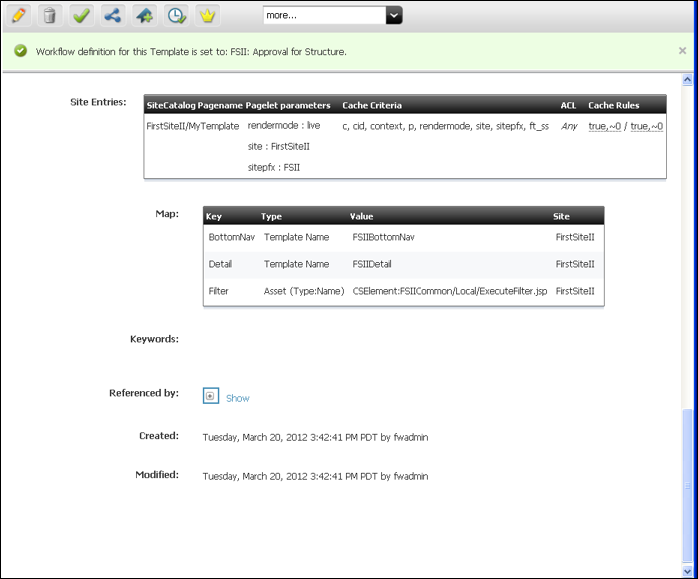Image resolution: width=698 pixels, height=579 pixels.
Task: Click the tree with plus icon
Action: click(145, 16)
